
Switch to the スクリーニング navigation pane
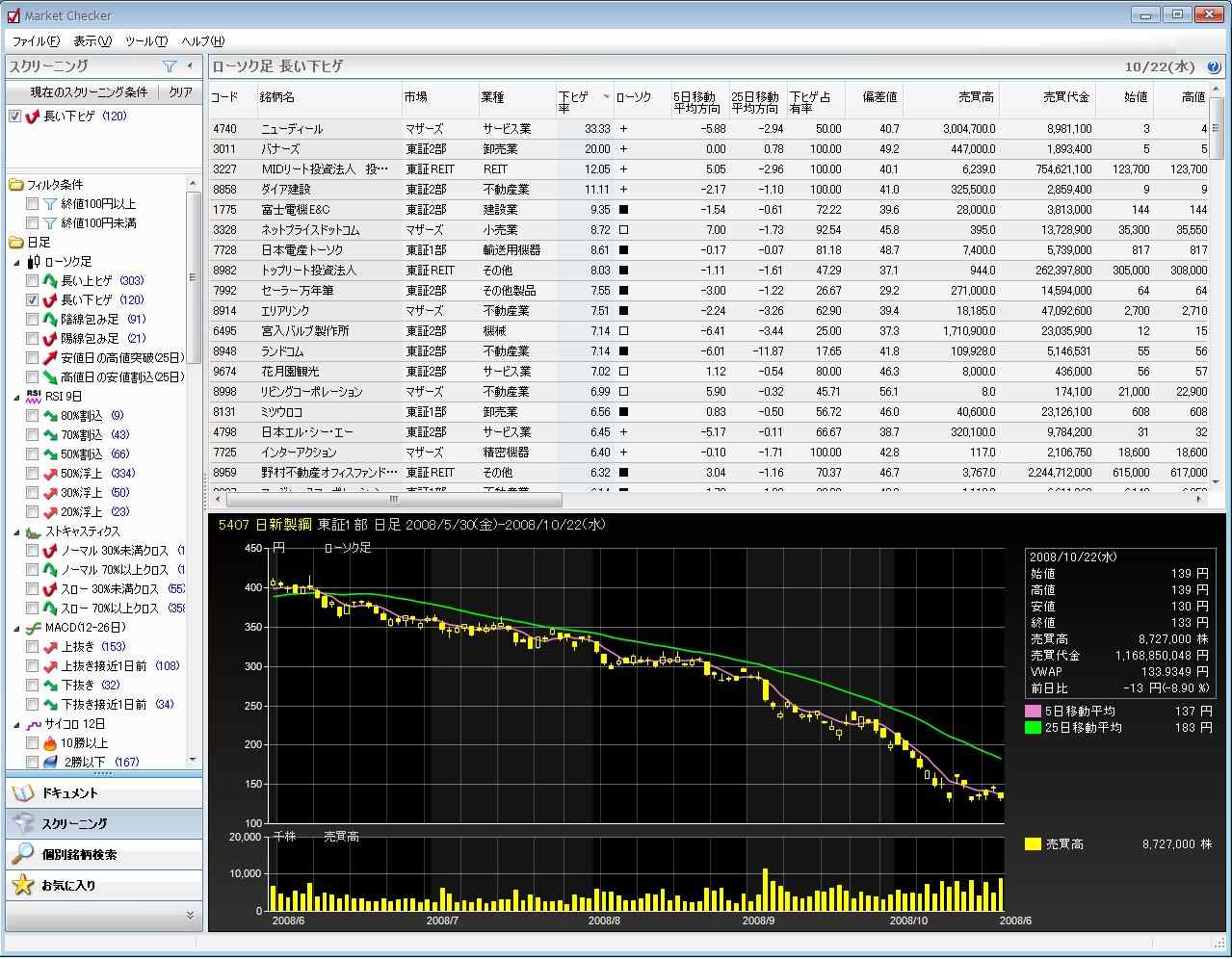[x=104, y=824]
